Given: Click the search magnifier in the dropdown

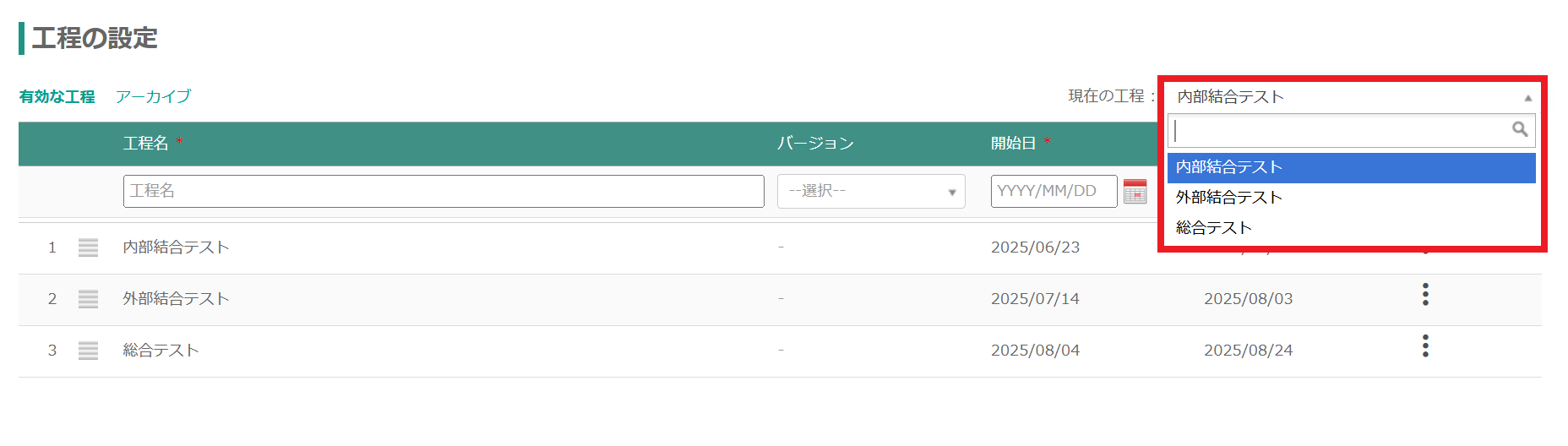Looking at the screenshot, I should (1519, 129).
